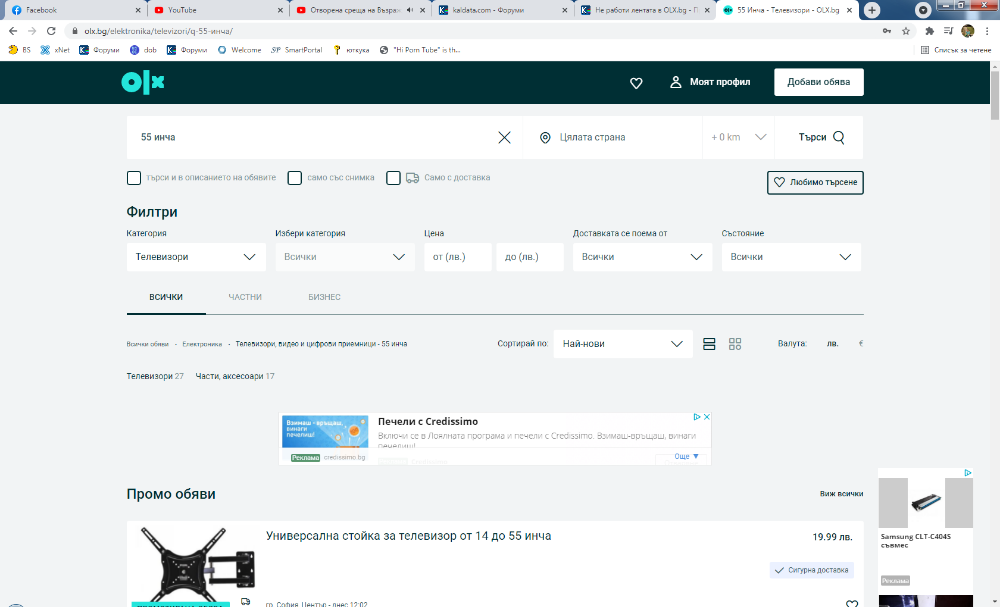The width and height of the screenshot is (1000, 607).
Task: Open Chrome menu three dots
Action: (x=988, y=31)
